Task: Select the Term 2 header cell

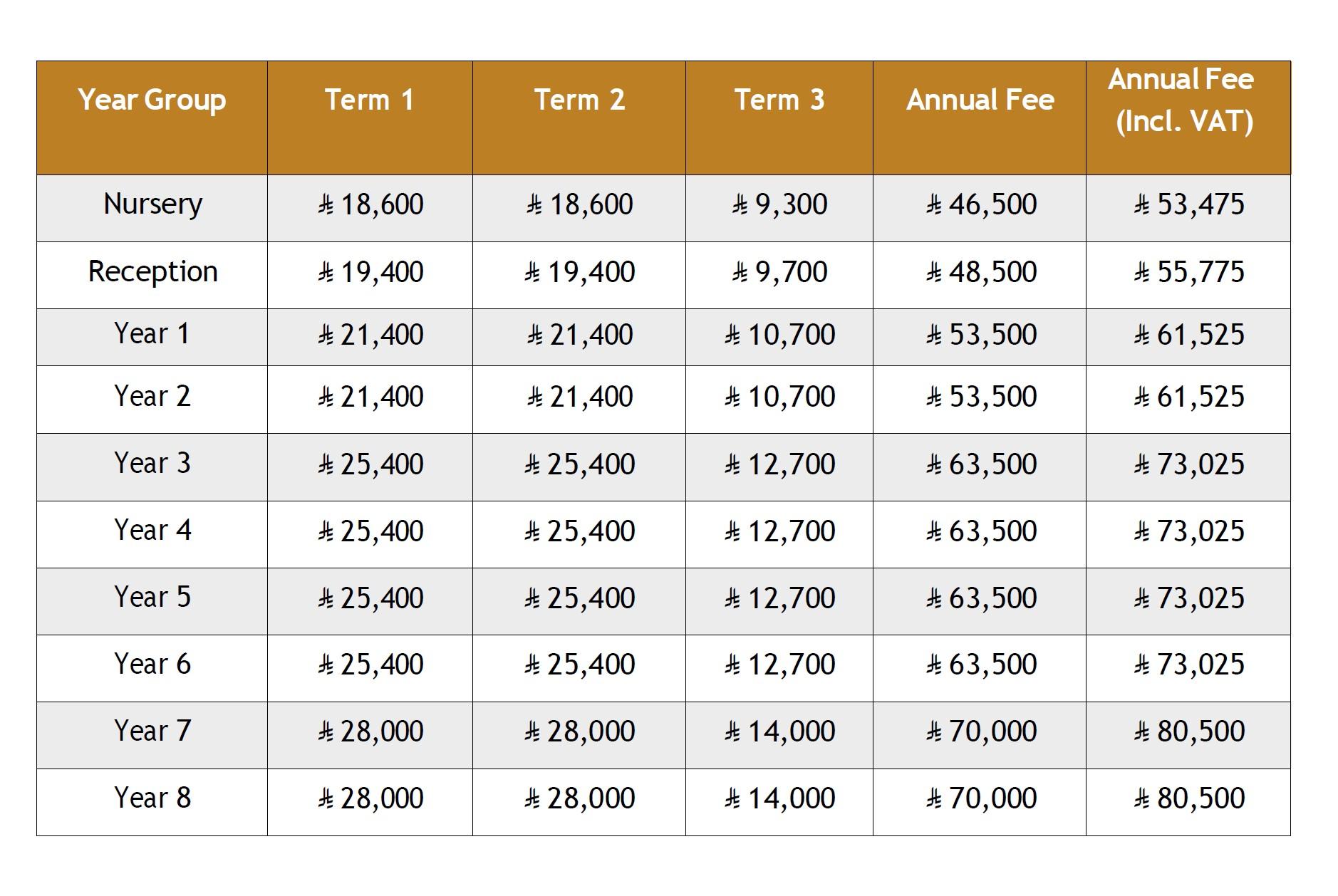Action: [579, 118]
